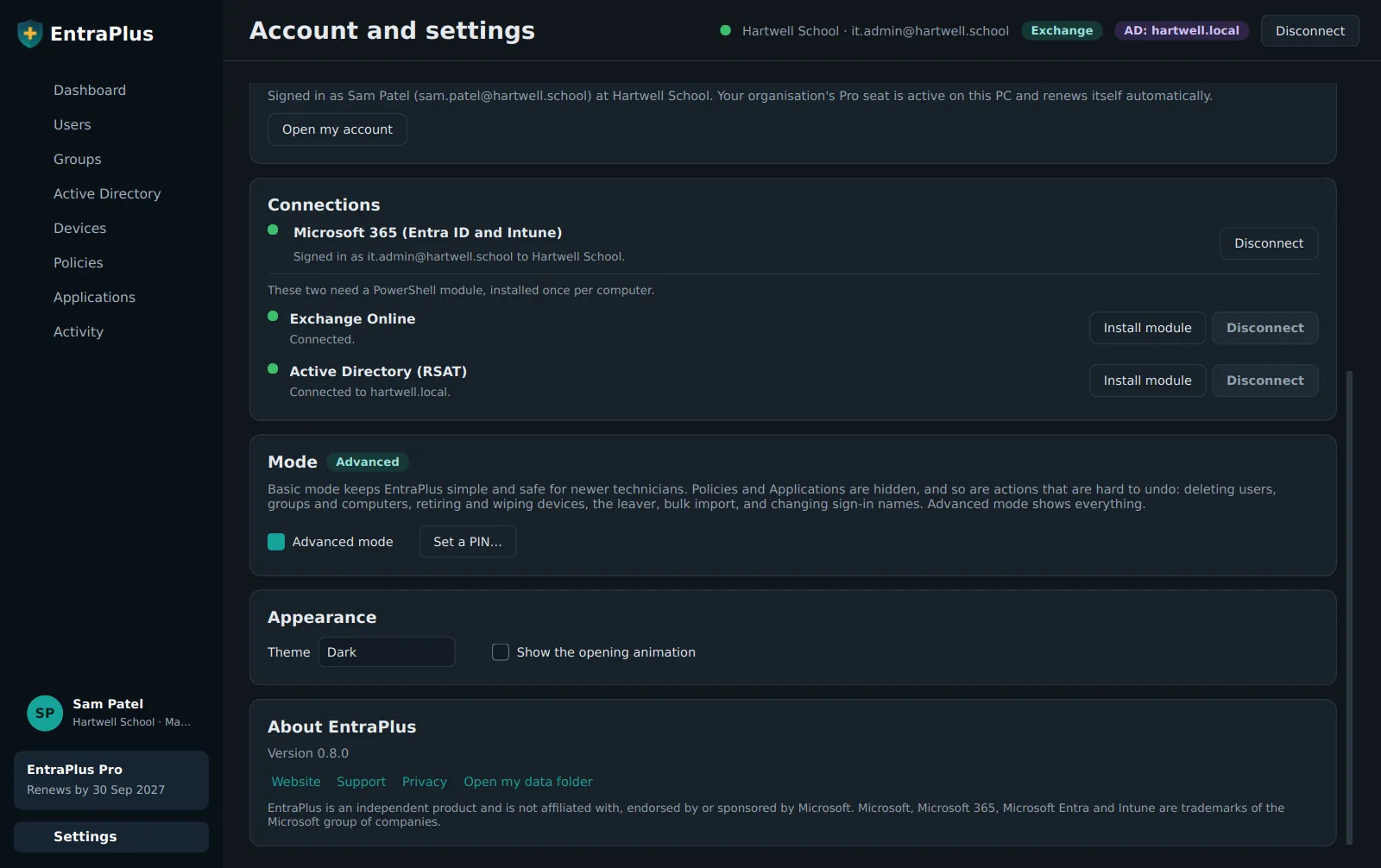Open the EntraPlus Pro renewal card

[x=111, y=780]
